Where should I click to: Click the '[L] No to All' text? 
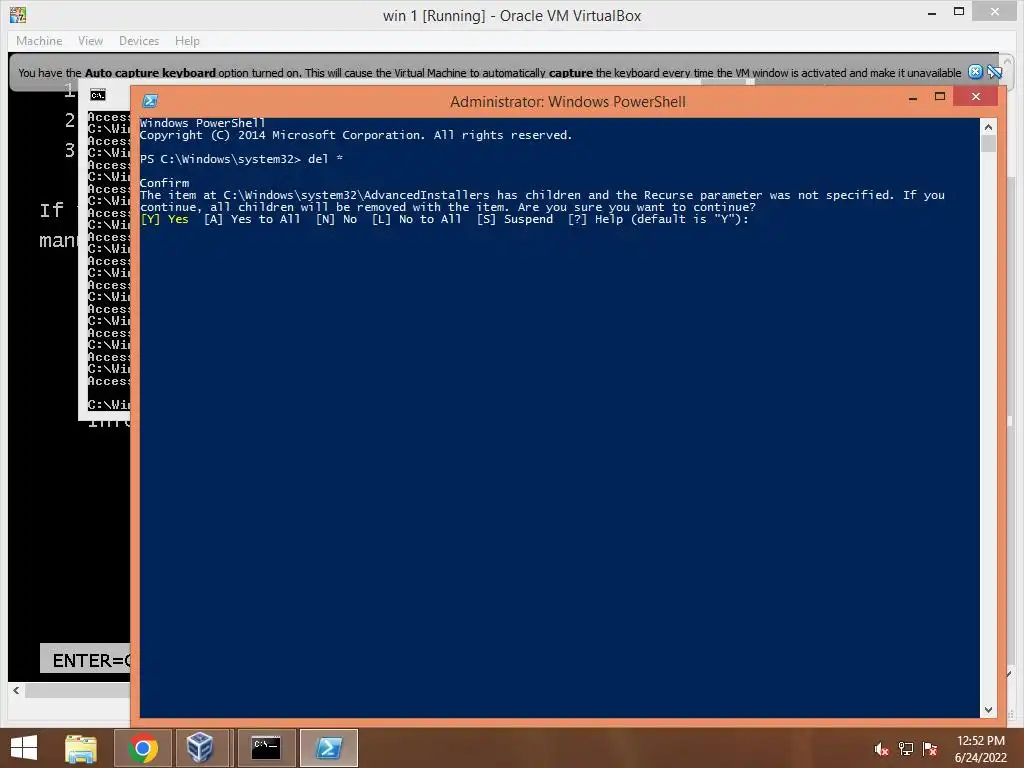point(417,219)
